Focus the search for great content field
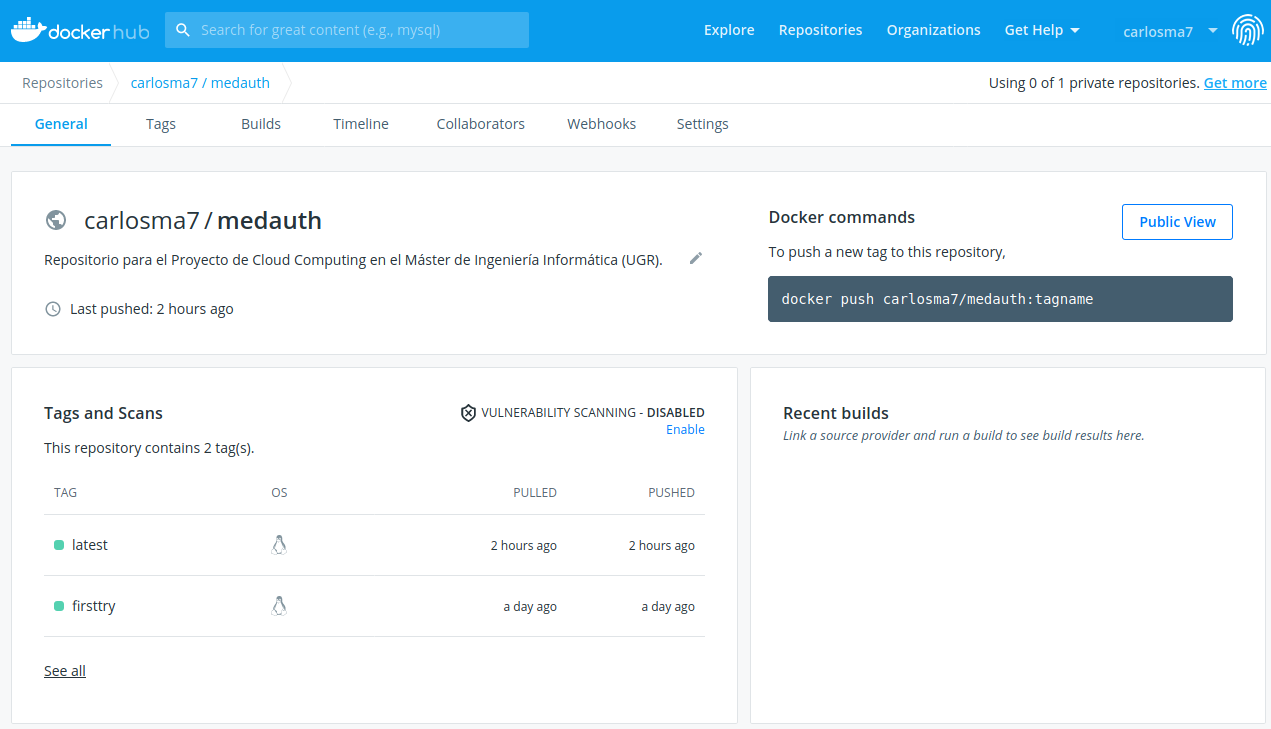This screenshot has height=729, width=1271. (x=347, y=30)
